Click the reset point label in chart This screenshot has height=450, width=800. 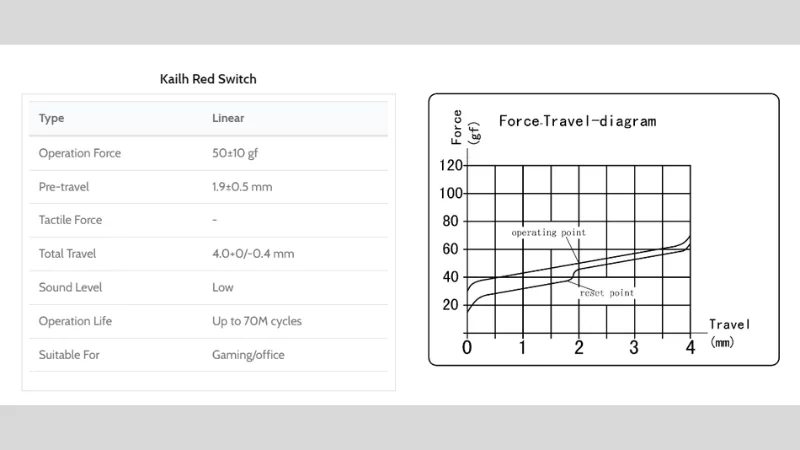click(x=607, y=293)
